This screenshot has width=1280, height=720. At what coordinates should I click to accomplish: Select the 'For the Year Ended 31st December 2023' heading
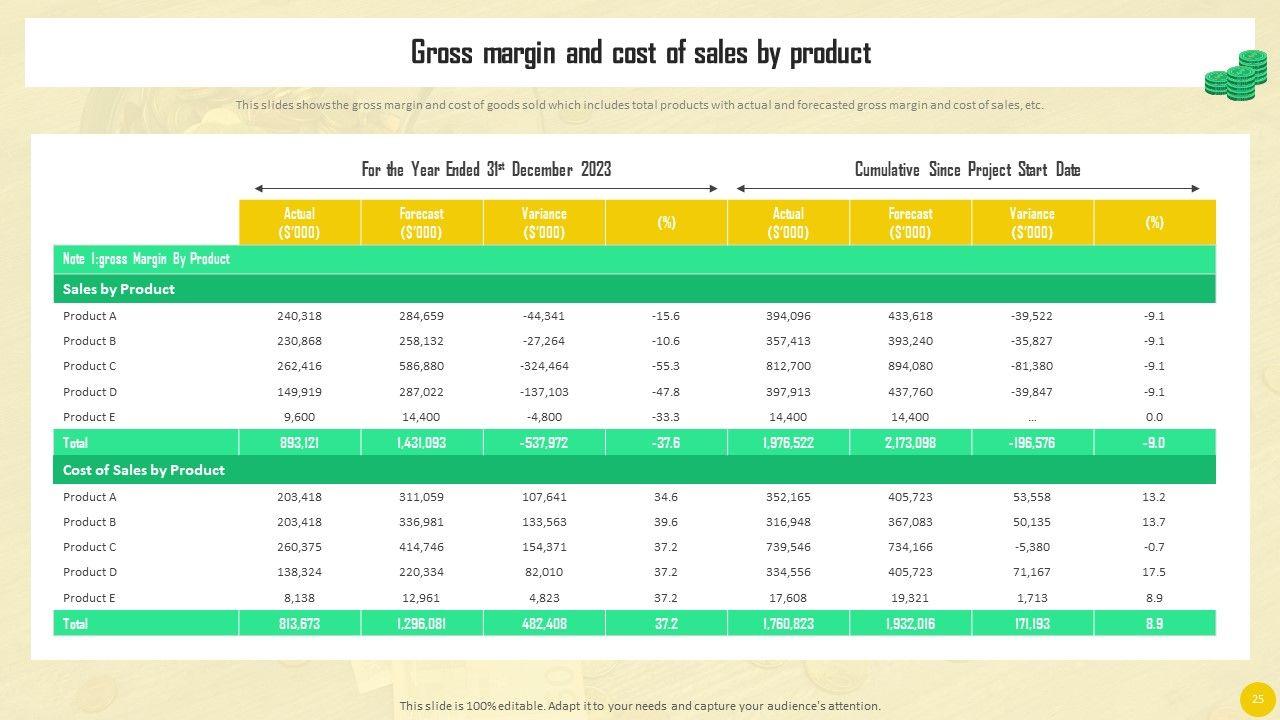tap(486, 169)
